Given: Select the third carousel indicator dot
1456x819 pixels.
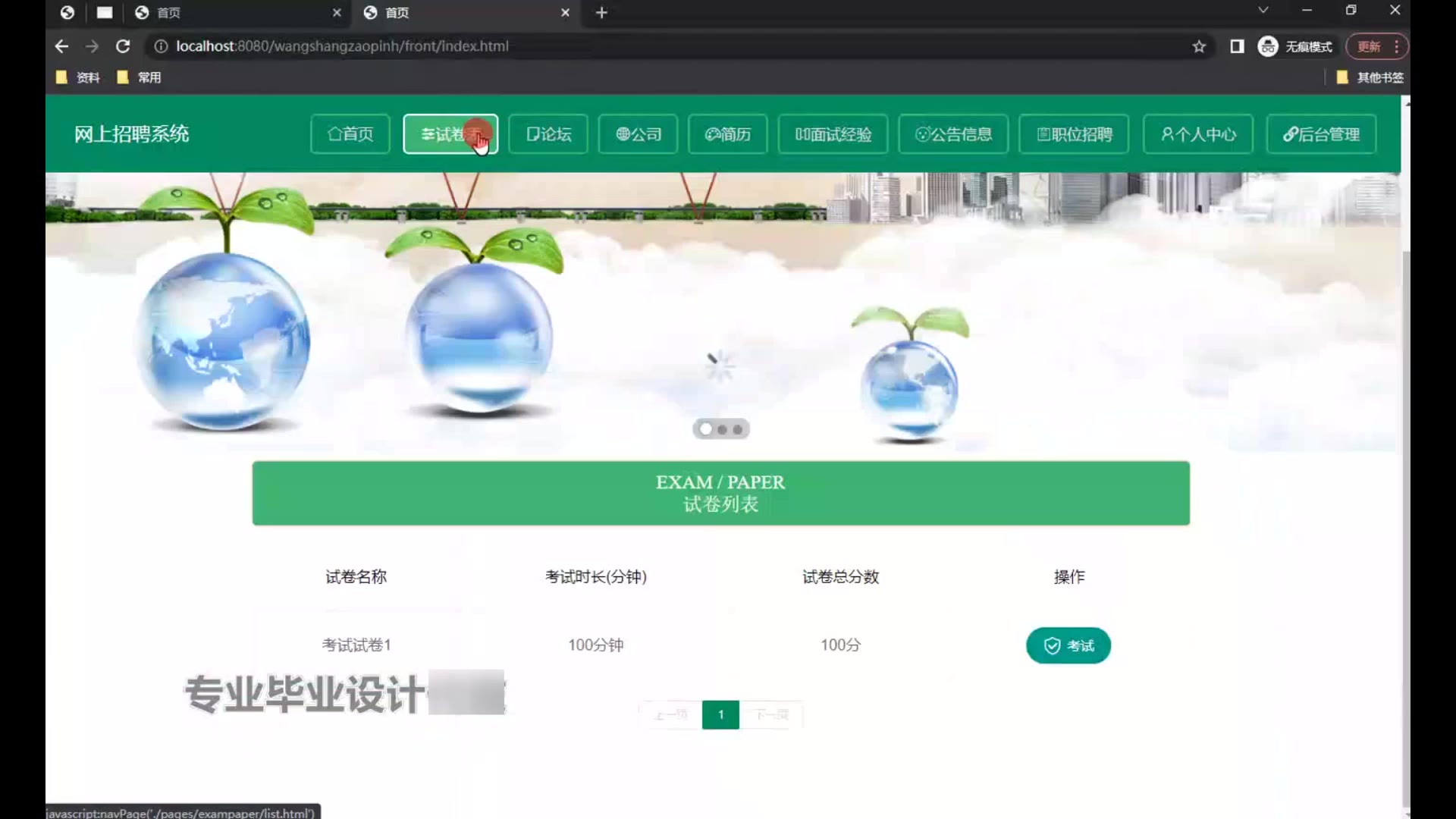Looking at the screenshot, I should tap(737, 429).
